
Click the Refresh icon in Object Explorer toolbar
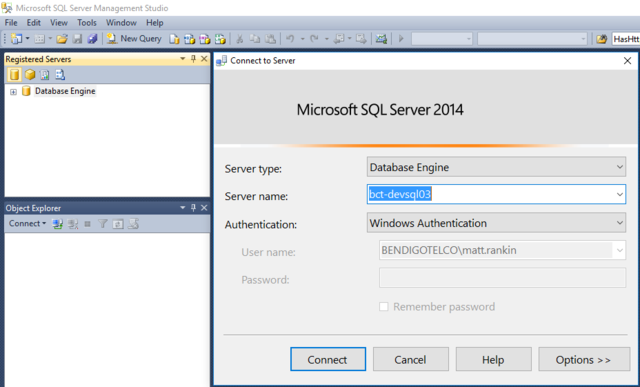pyautogui.click(x=118, y=224)
